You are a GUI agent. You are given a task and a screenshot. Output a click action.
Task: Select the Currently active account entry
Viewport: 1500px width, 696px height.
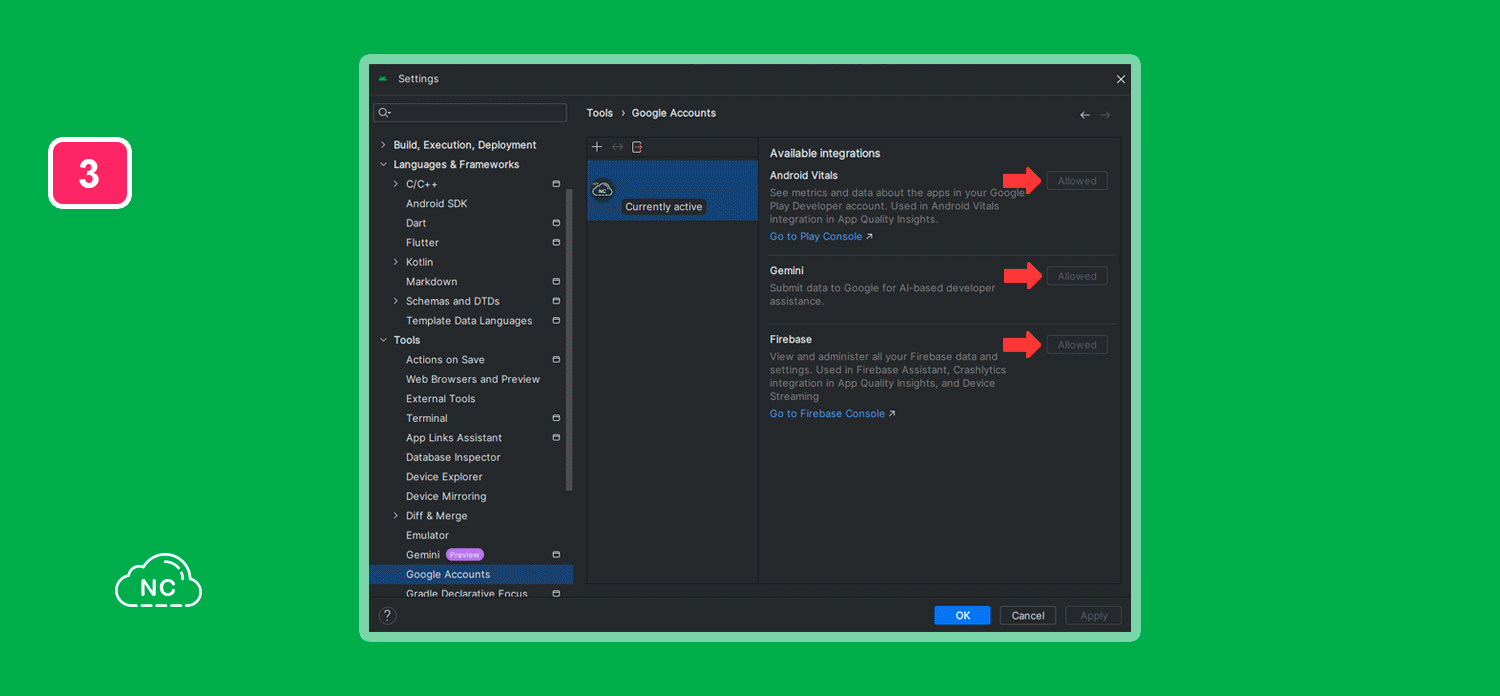point(672,190)
